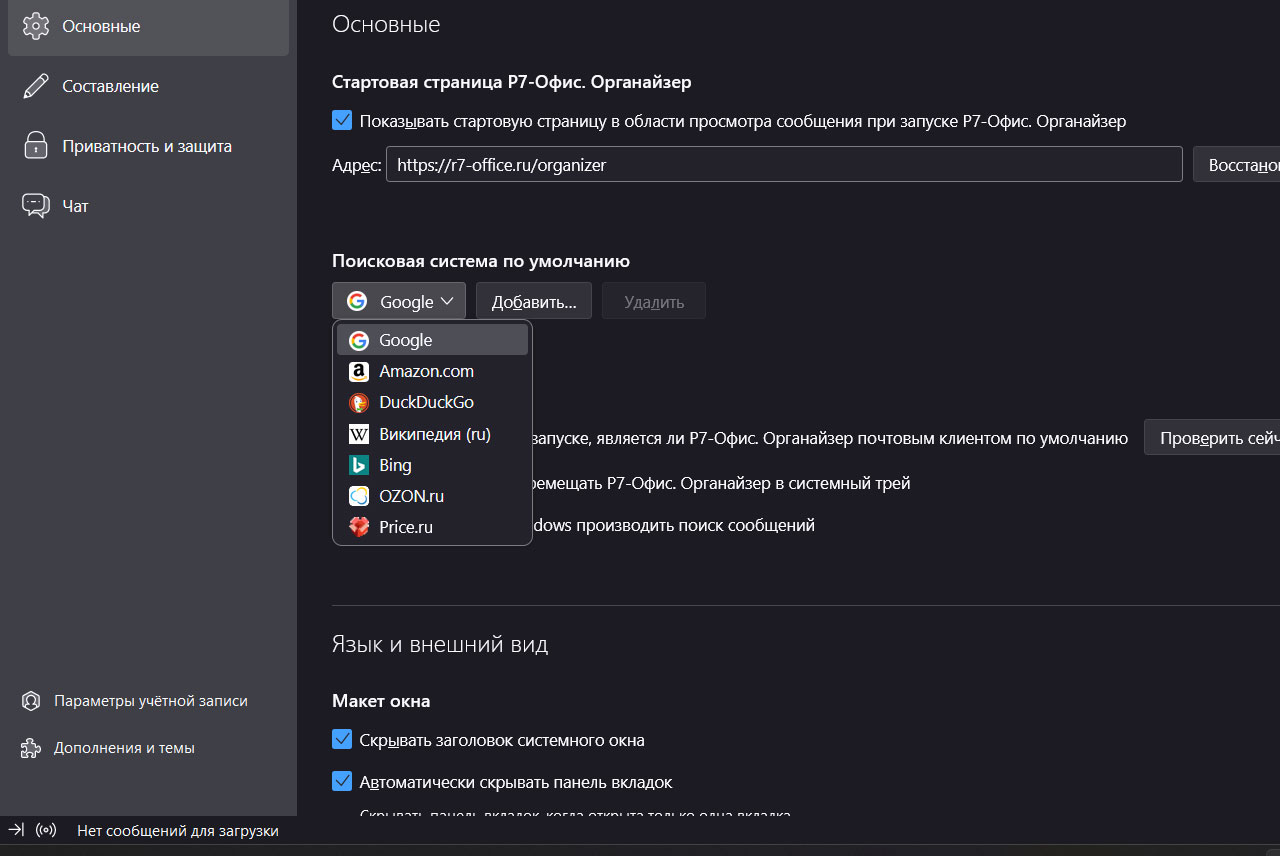Click the Price.ru red logo icon

coord(359,527)
